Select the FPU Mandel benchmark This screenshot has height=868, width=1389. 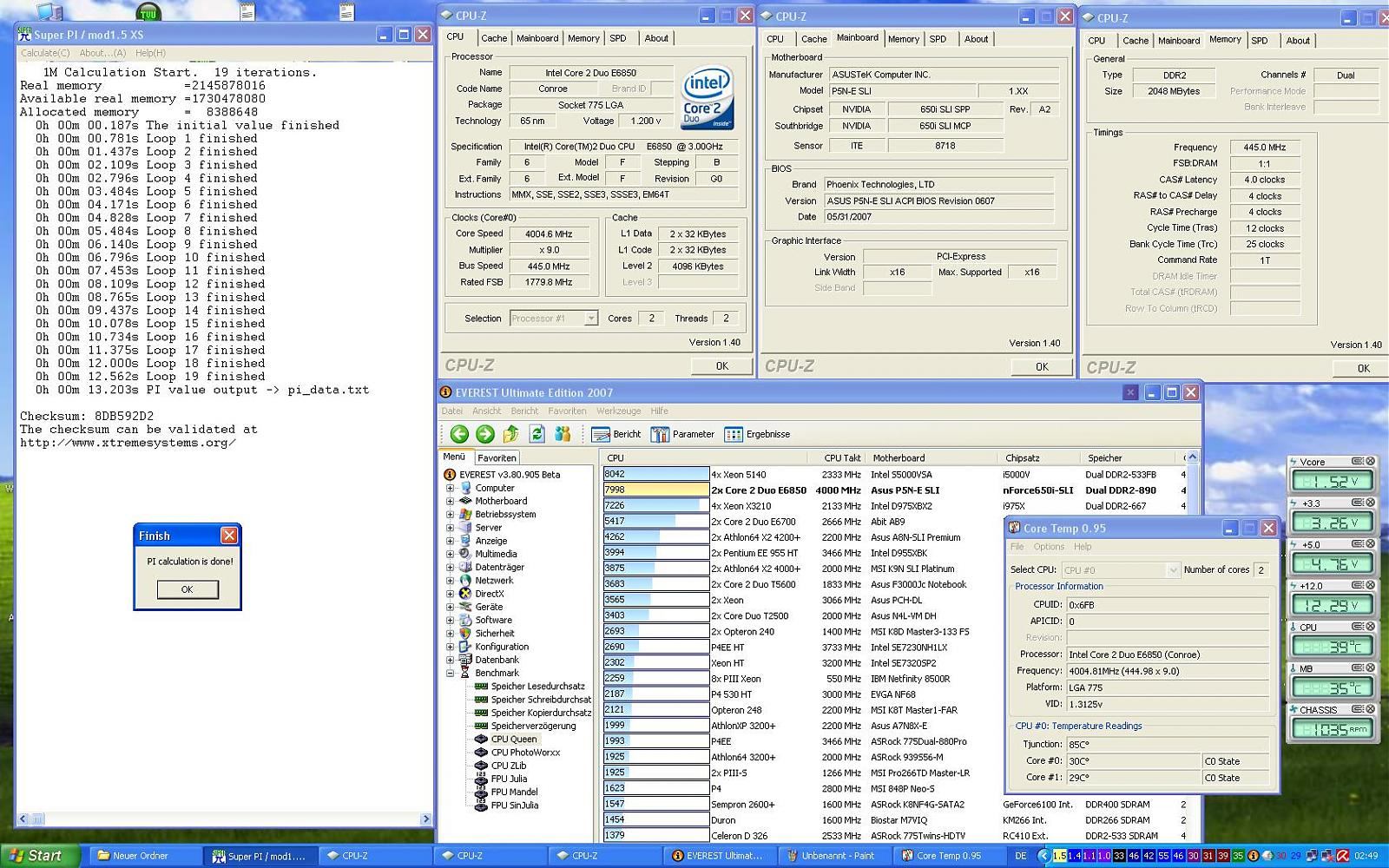(x=514, y=792)
